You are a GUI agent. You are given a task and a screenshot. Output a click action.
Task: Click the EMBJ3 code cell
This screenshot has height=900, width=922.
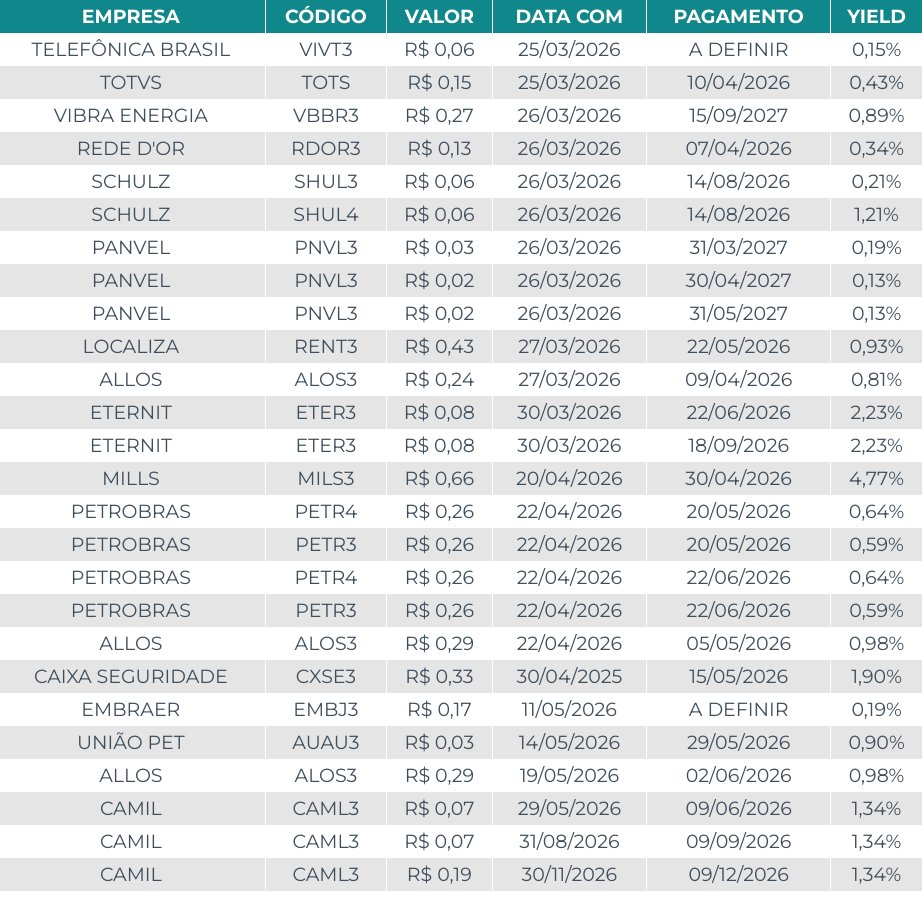[326, 709]
